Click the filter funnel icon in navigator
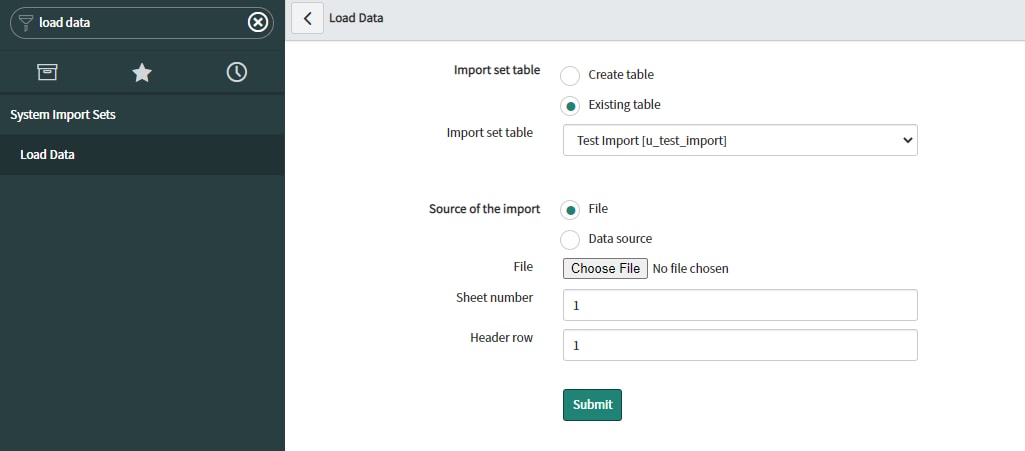The width and height of the screenshot is (1025, 451). (25, 23)
